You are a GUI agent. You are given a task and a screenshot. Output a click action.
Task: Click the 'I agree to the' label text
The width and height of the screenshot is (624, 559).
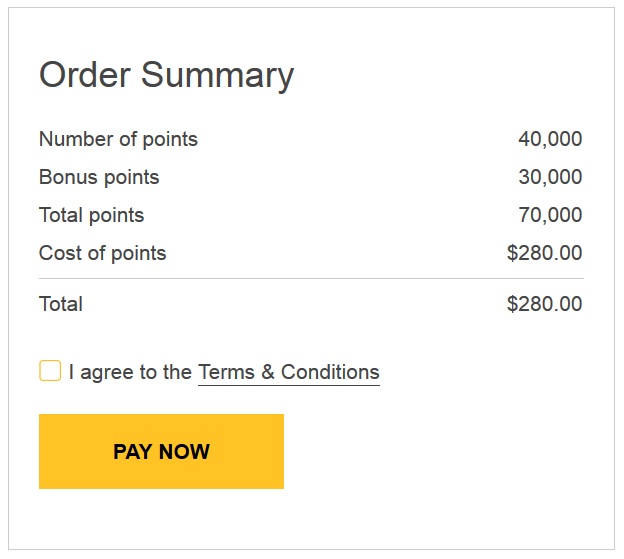[130, 372]
